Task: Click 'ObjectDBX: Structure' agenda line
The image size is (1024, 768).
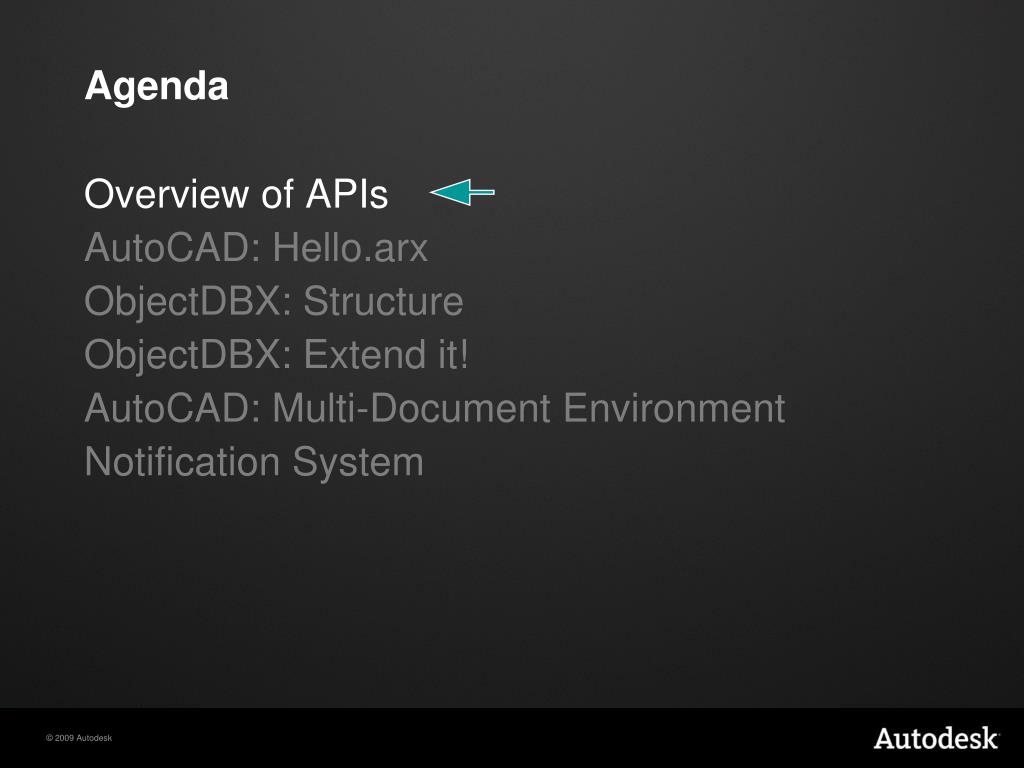Action: [x=274, y=302]
